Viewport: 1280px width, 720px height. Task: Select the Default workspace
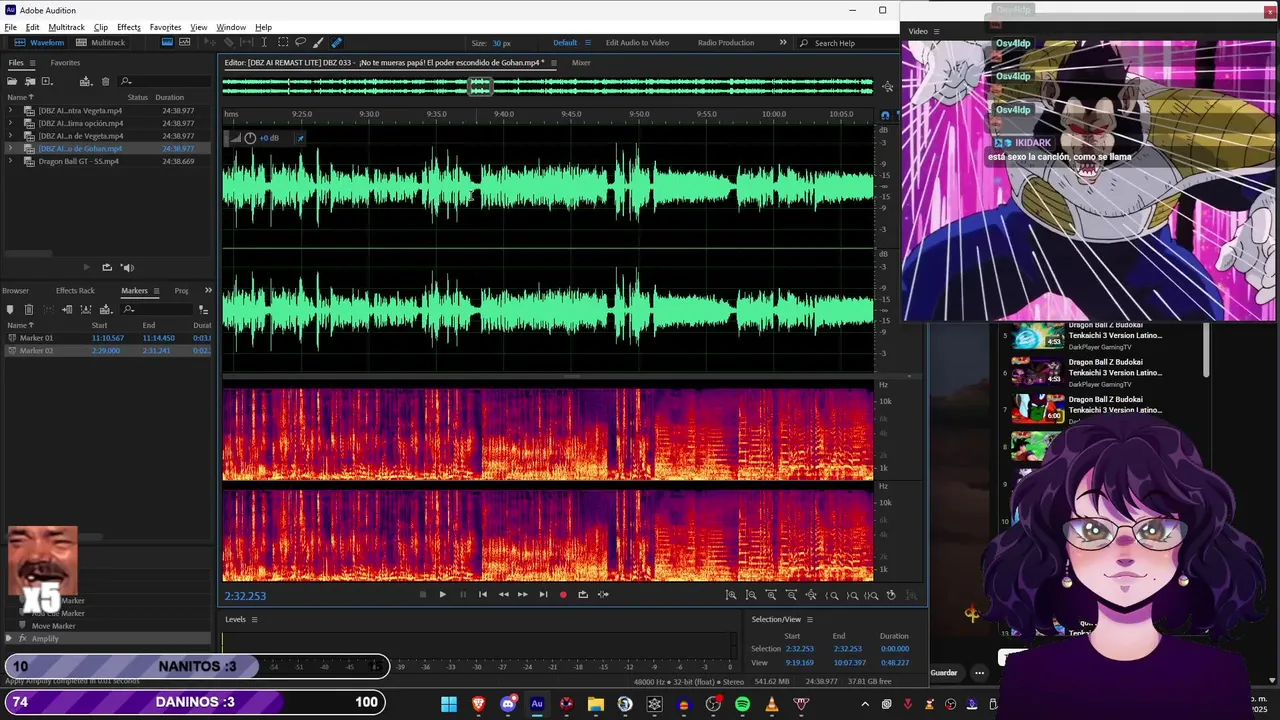click(x=565, y=43)
